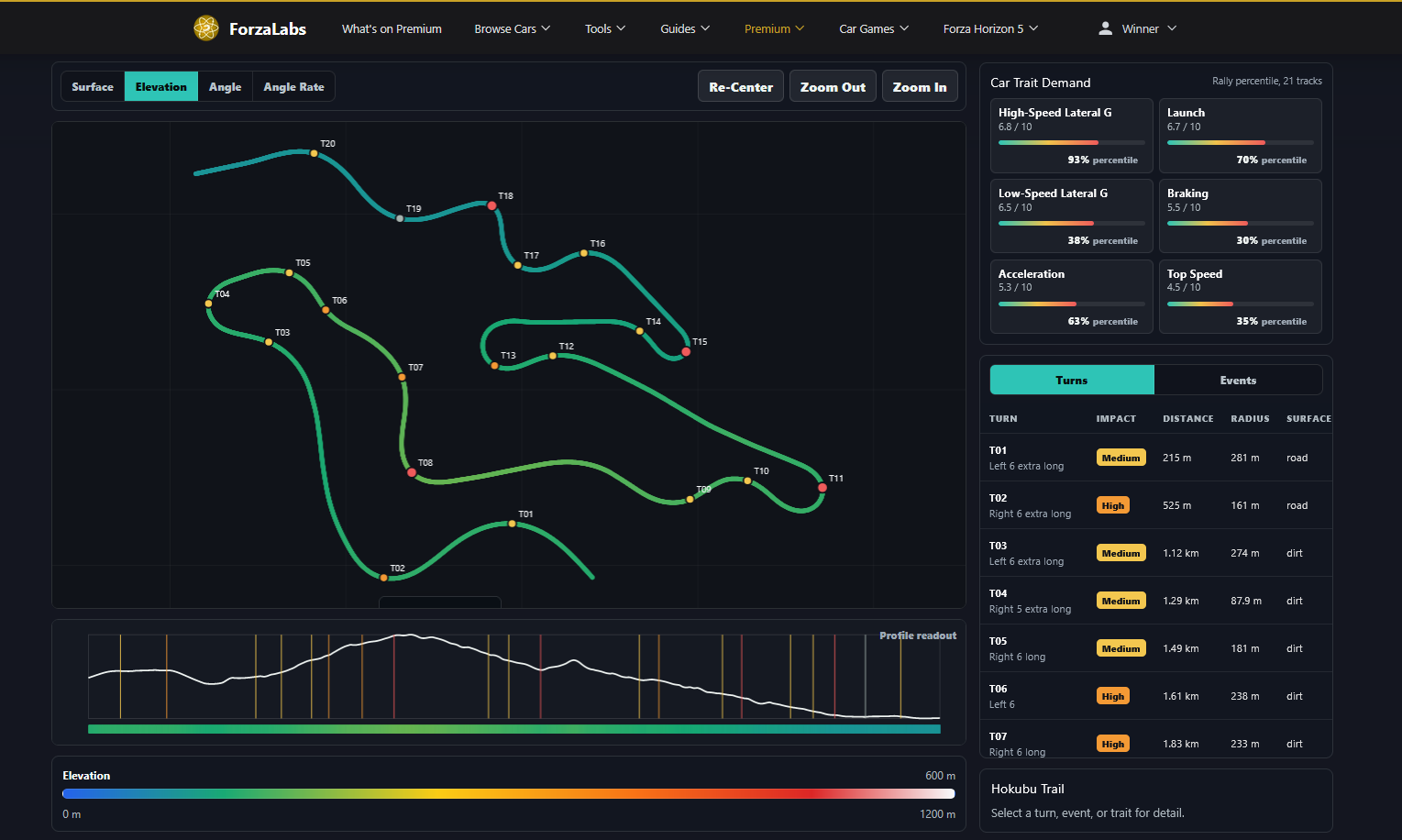Viewport: 1402px width, 840px height.
Task: Click the DISTANCE column header
Action: (x=1187, y=418)
